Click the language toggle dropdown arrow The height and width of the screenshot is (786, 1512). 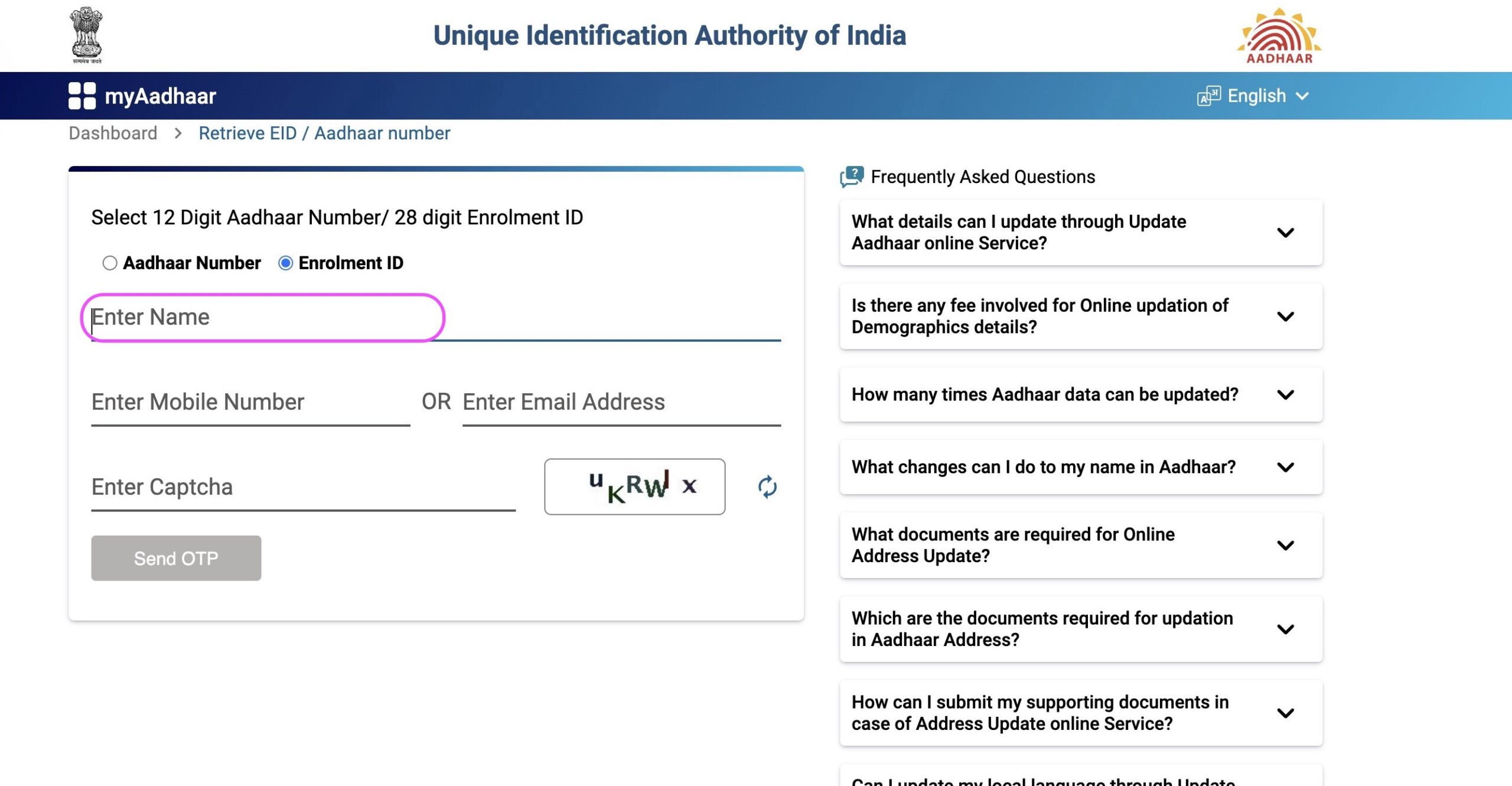tap(1302, 96)
